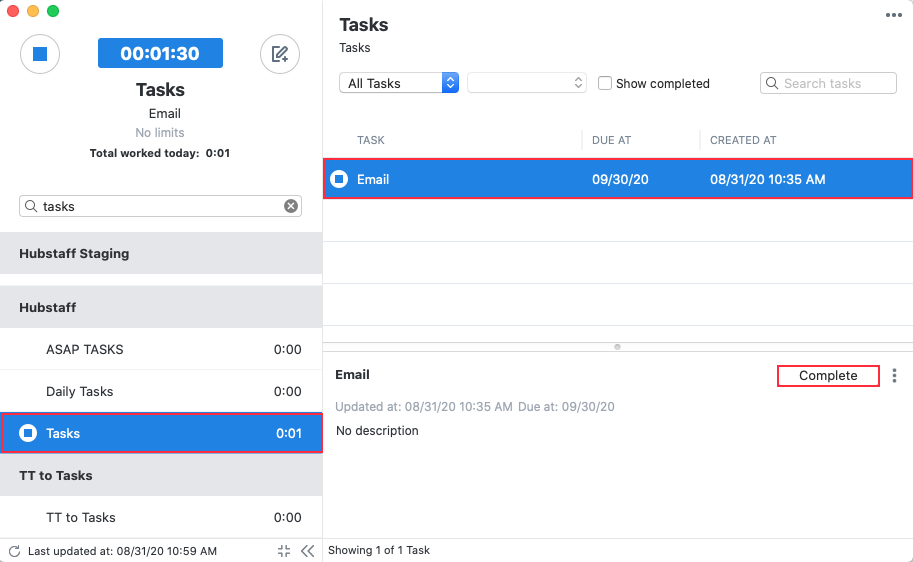Open the top-right three dots menu
Screen dimensions: 913x562
pyautogui.click(x=893, y=15)
